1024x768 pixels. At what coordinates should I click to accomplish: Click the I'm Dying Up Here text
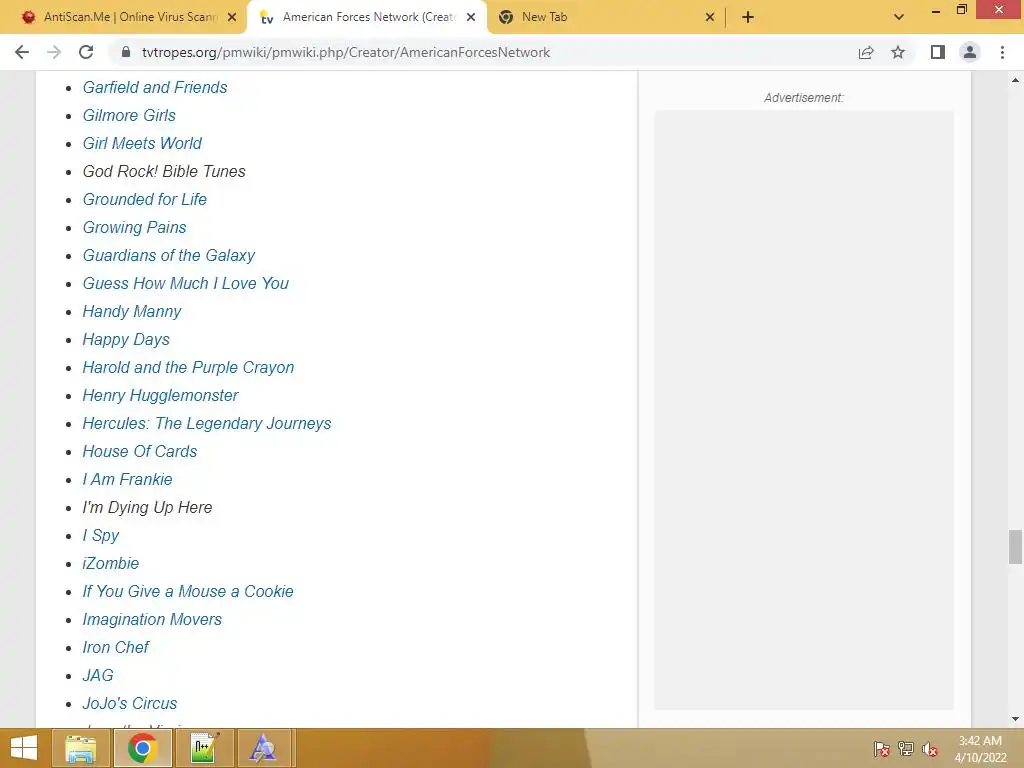point(147,508)
